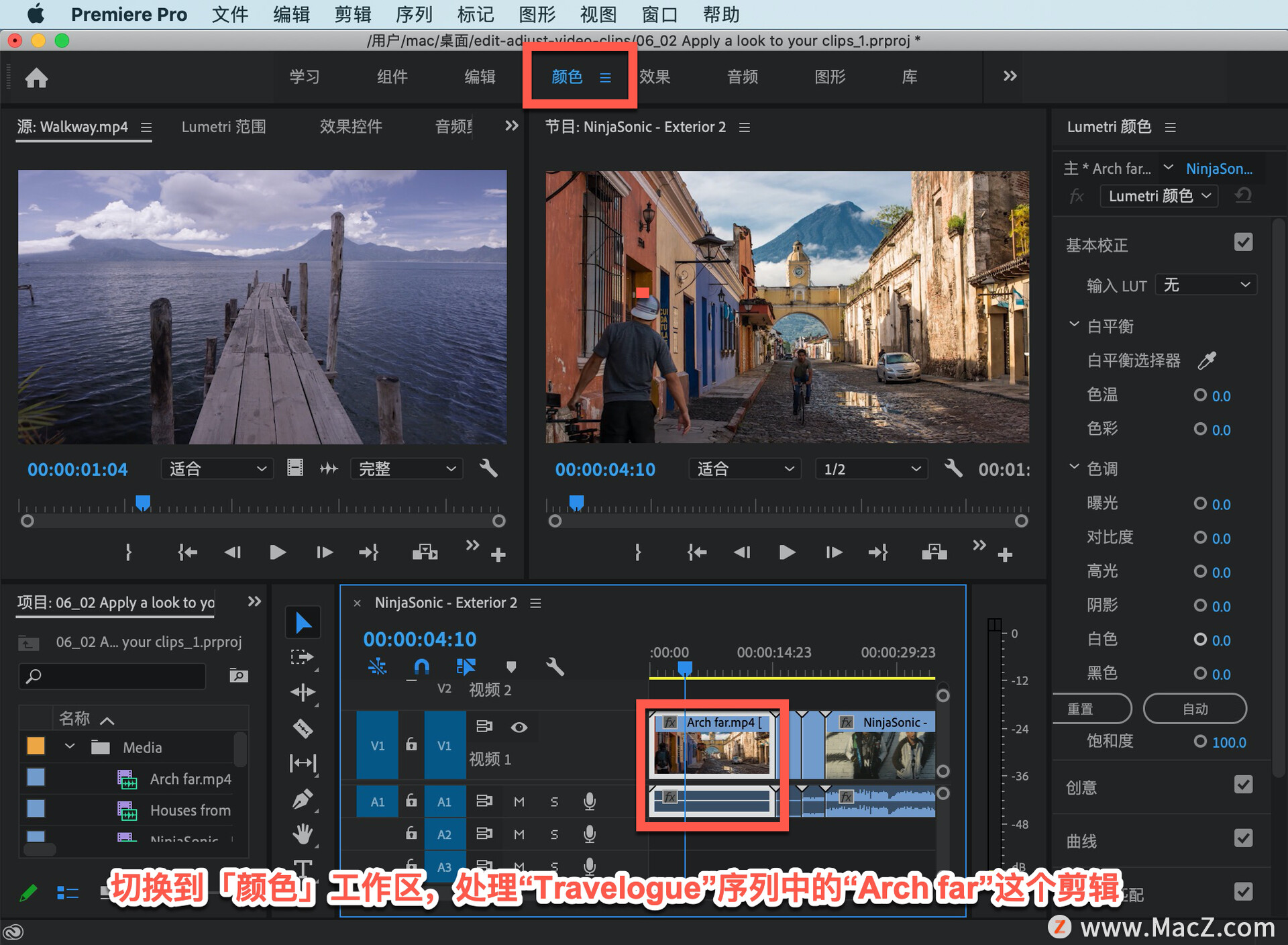Click Source monitor overwrite icon

pyautogui.click(x=425, y=552)
